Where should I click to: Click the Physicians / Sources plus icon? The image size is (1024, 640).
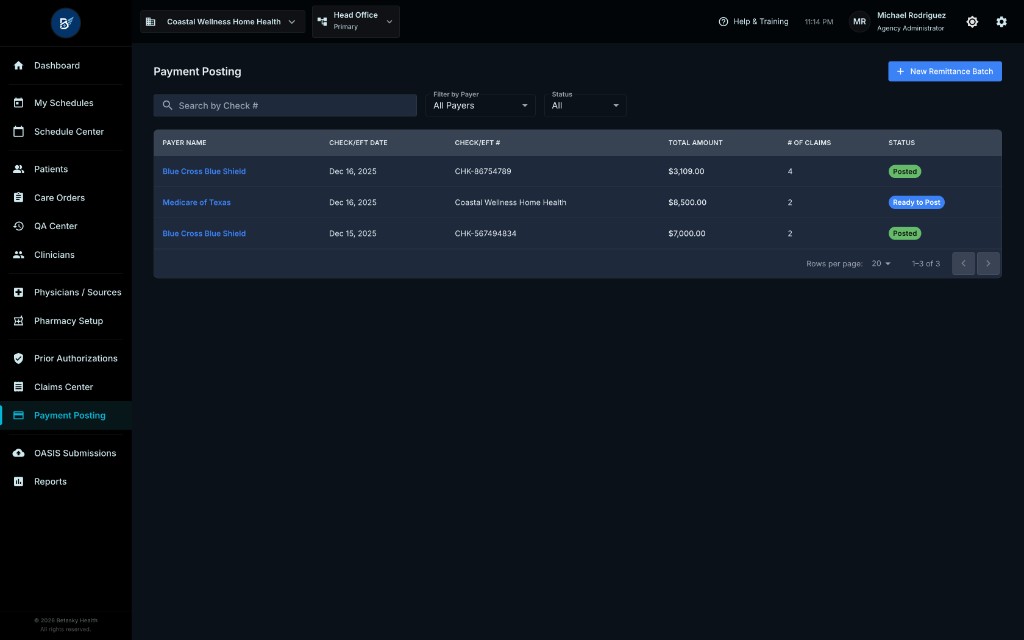(18, 292)
